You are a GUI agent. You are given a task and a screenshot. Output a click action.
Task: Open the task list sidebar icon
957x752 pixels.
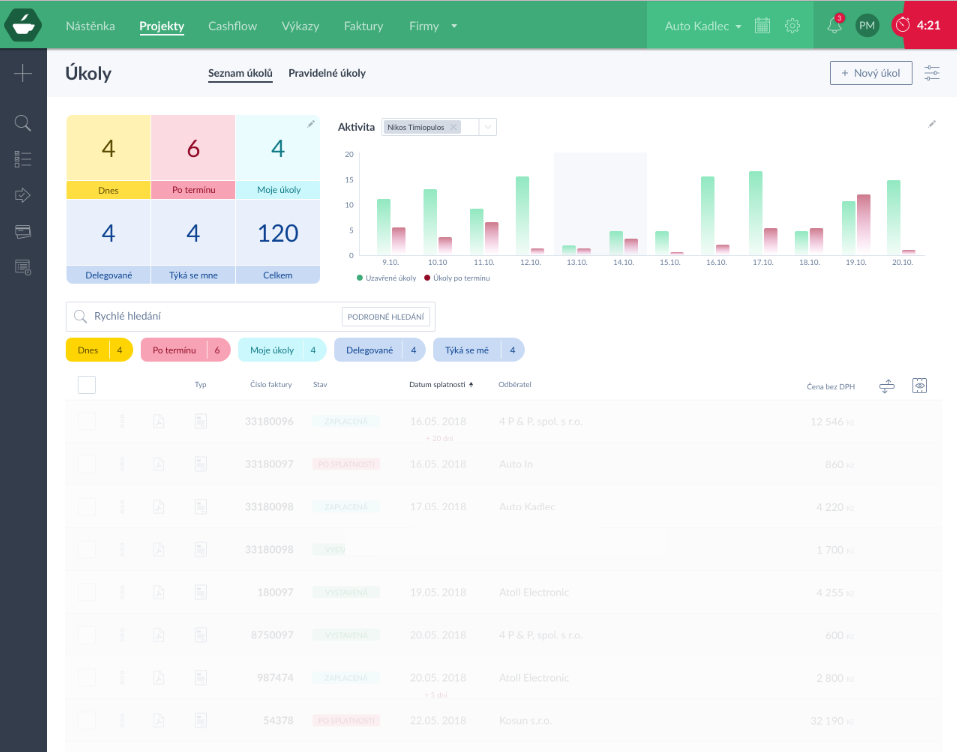pyautogui.click(x=23, y=159)
